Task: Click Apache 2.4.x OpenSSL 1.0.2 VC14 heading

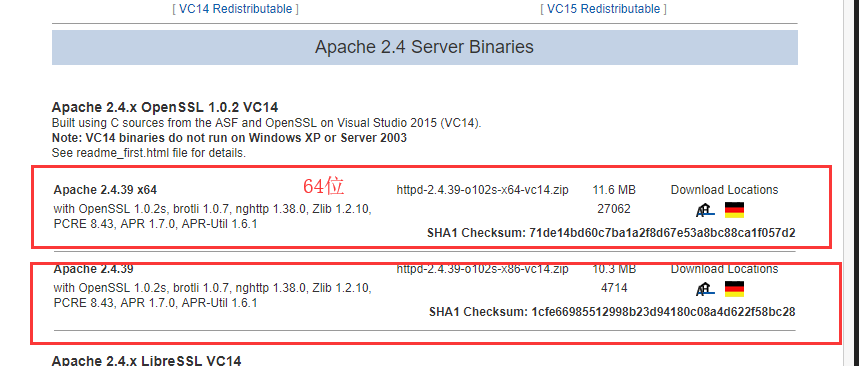Action: (165, 107)
